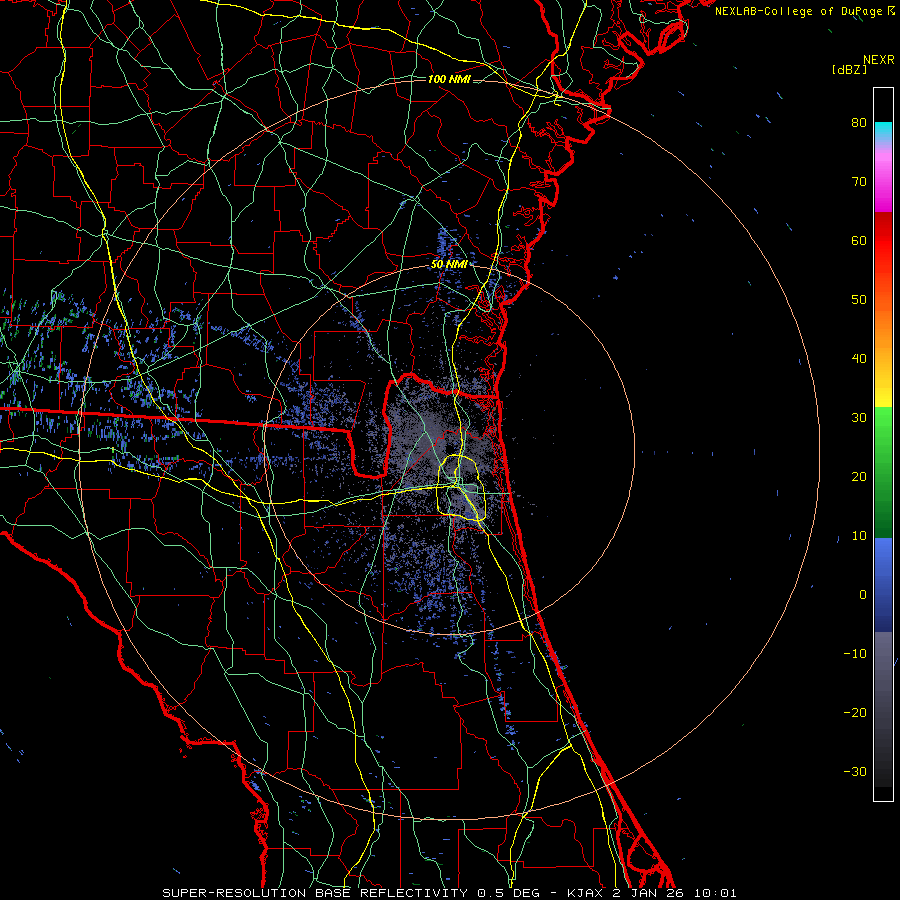
Task: Click the 10 value on dBZ scale
Action: click(859, 536)
